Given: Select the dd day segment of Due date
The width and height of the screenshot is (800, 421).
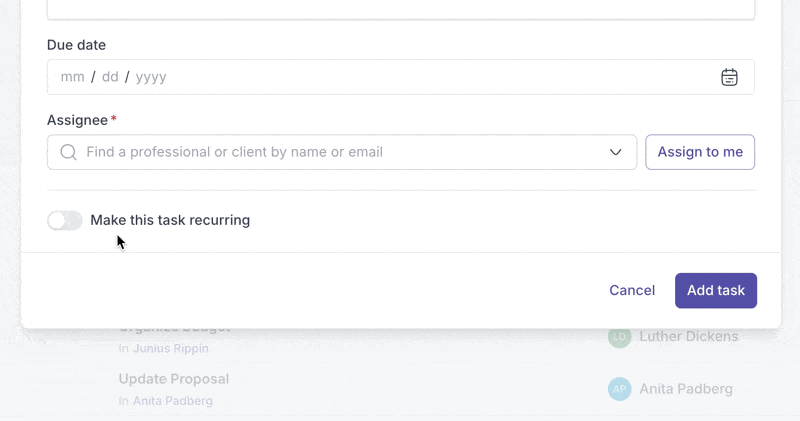Looking at the screenshot, I should pos(110,77).
